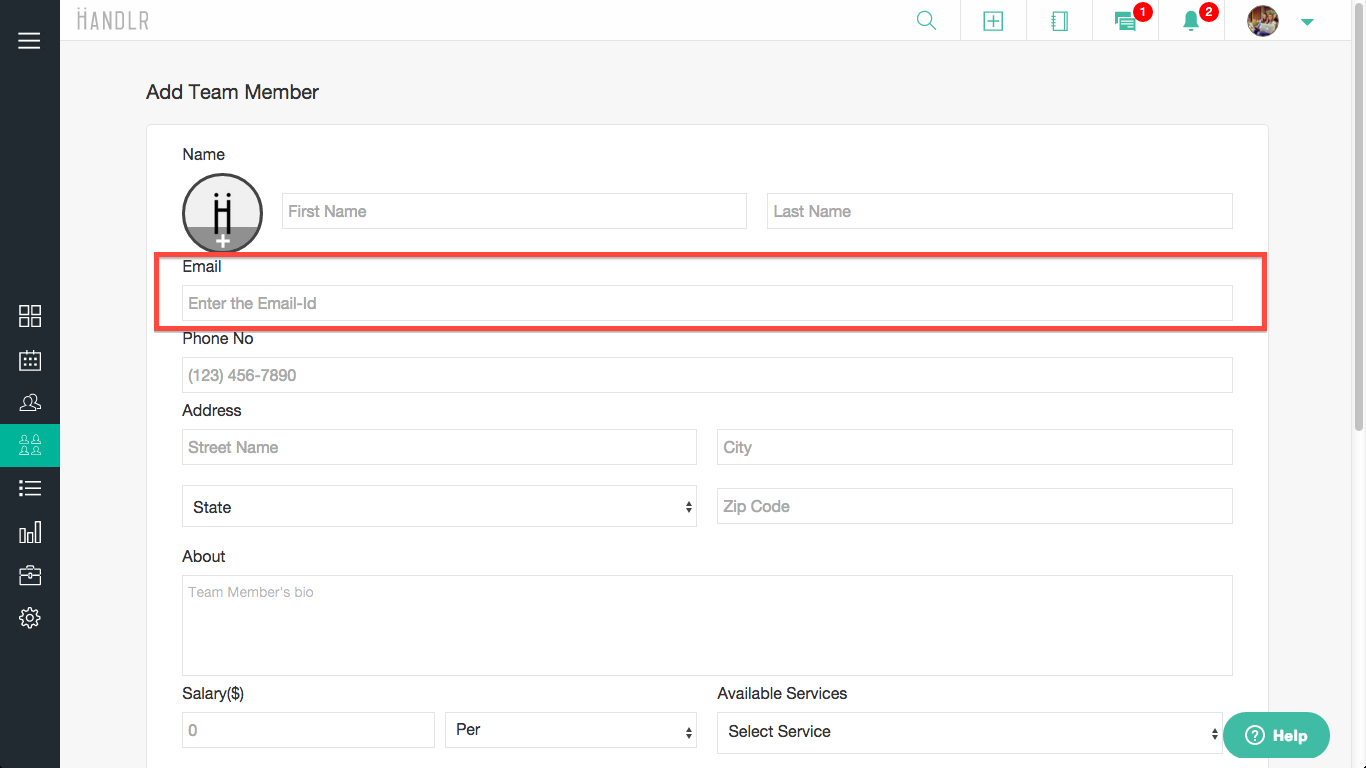Open the list icon in sidebar
This screenshot has height=768, width=1366.
[30, 488]
